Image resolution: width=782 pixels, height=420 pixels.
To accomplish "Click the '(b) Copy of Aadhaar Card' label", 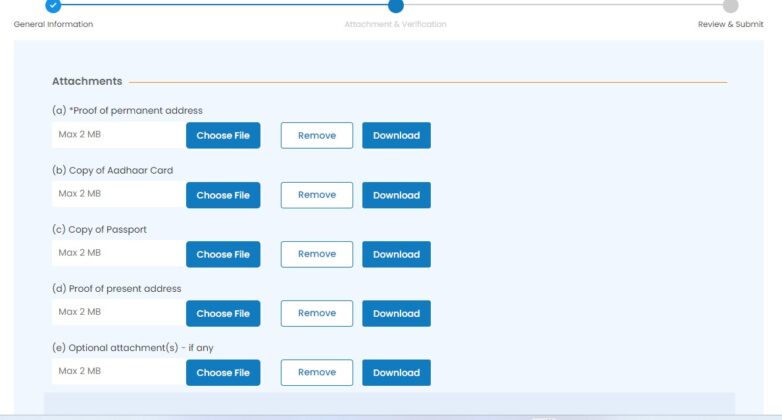I will click(x=113, y=170).
